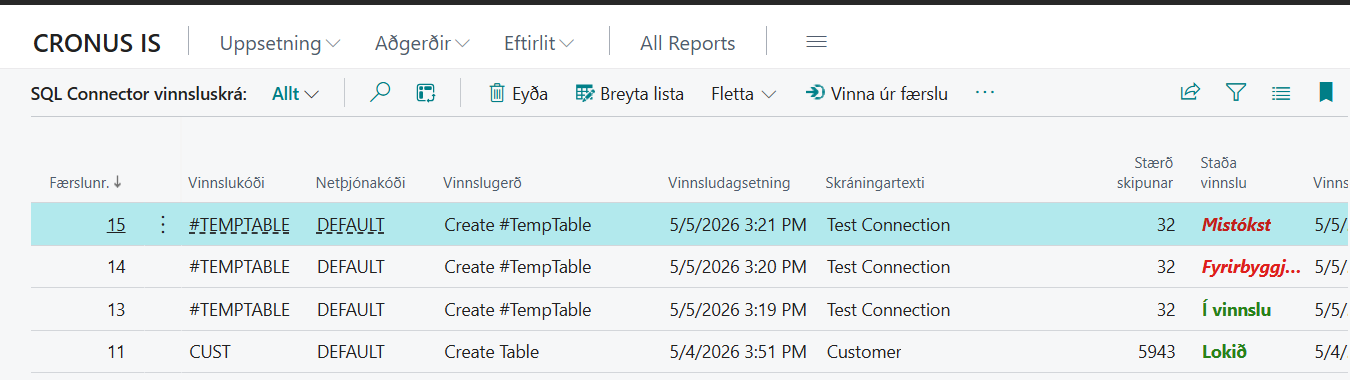Select the red Fyrirbyggj... status cell
This screenshot has height=380, width=1350.
(1251, 267)
